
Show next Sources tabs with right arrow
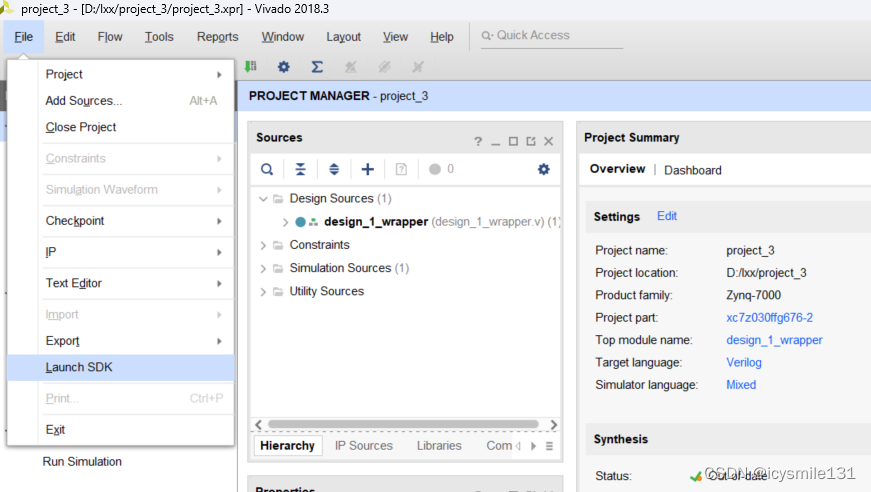534,446
